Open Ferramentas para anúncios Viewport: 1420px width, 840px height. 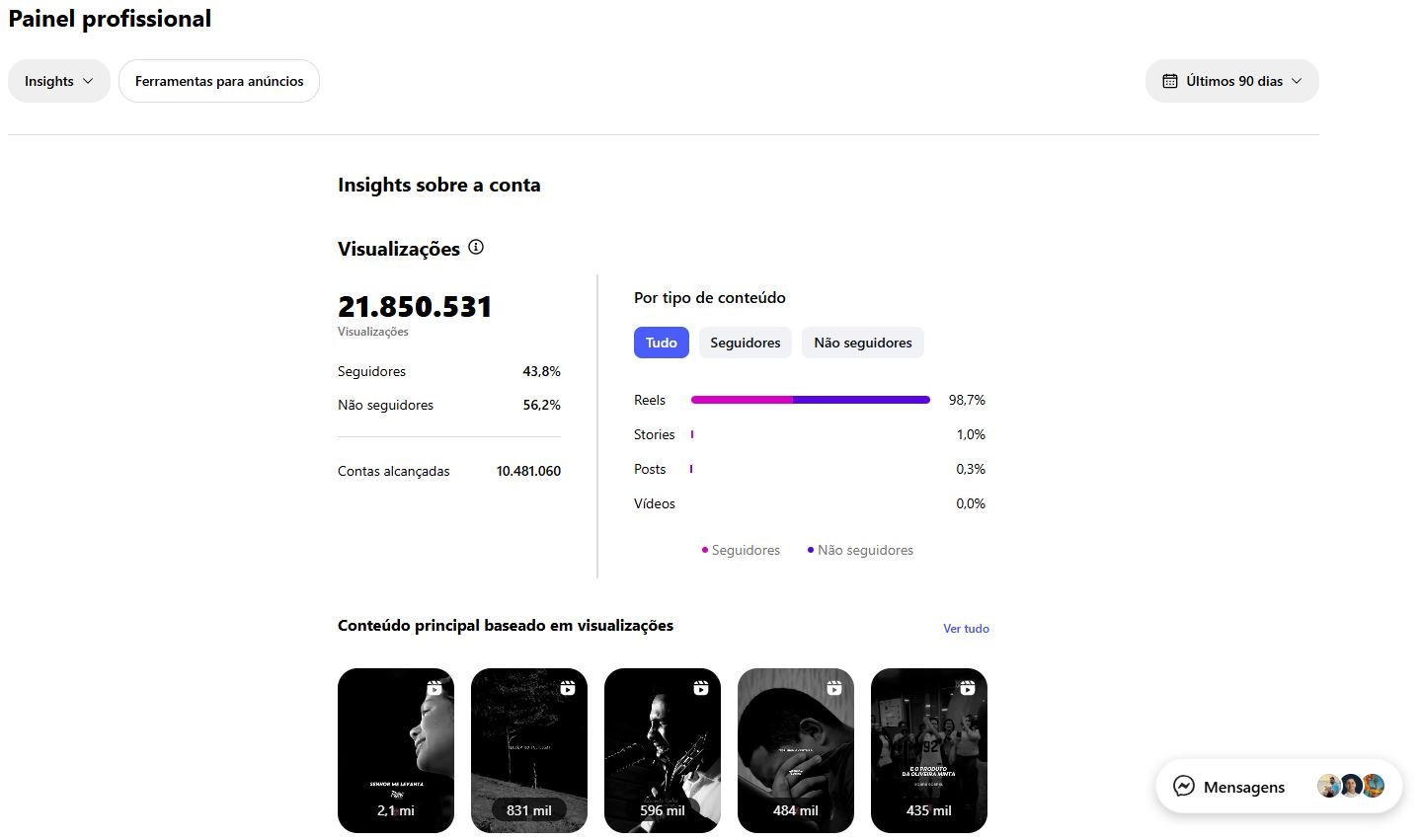[x=219, y=81]
